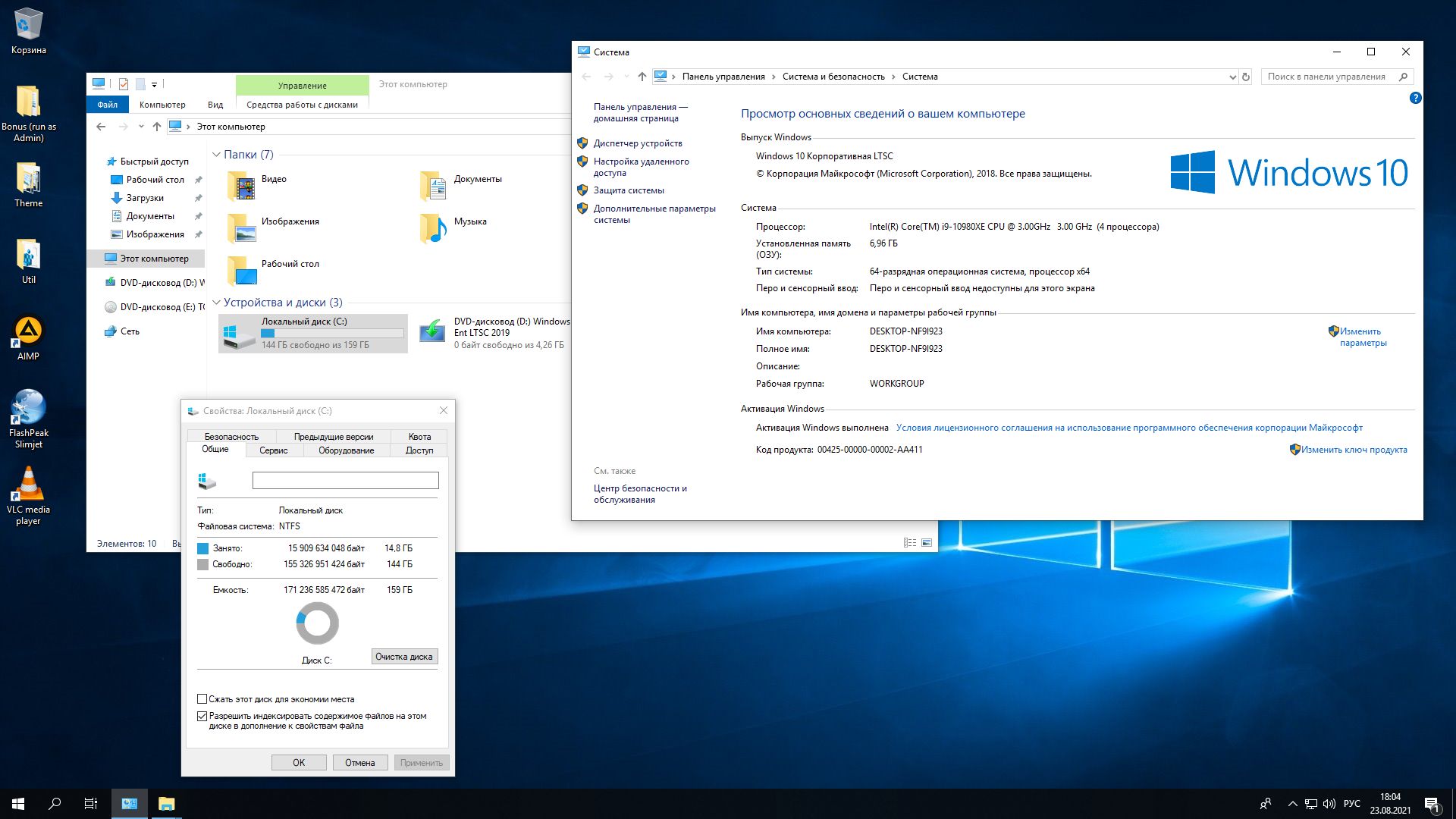Click the Disk Cleanup button
1456x819 pixels.
pyautogui.click(x=404, y=657)
